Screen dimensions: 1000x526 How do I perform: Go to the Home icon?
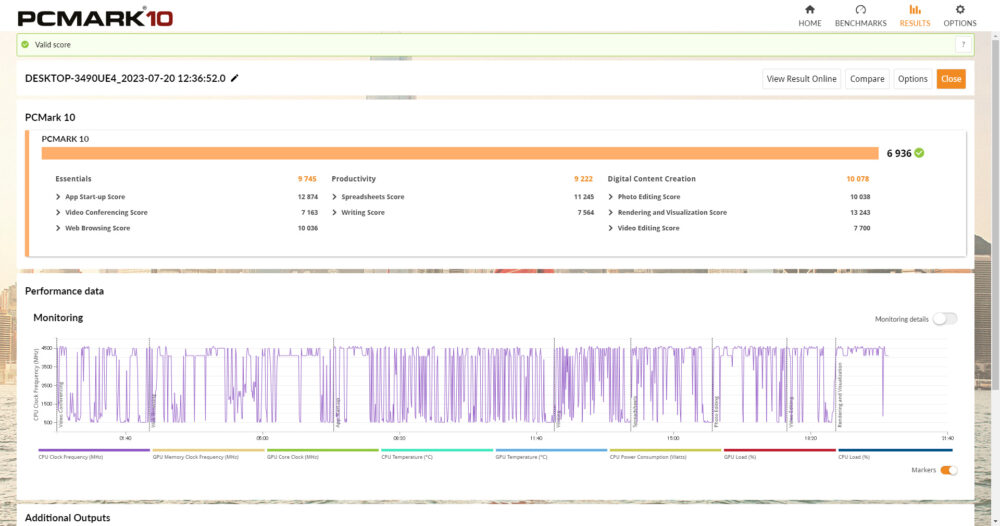pos(809,10)
